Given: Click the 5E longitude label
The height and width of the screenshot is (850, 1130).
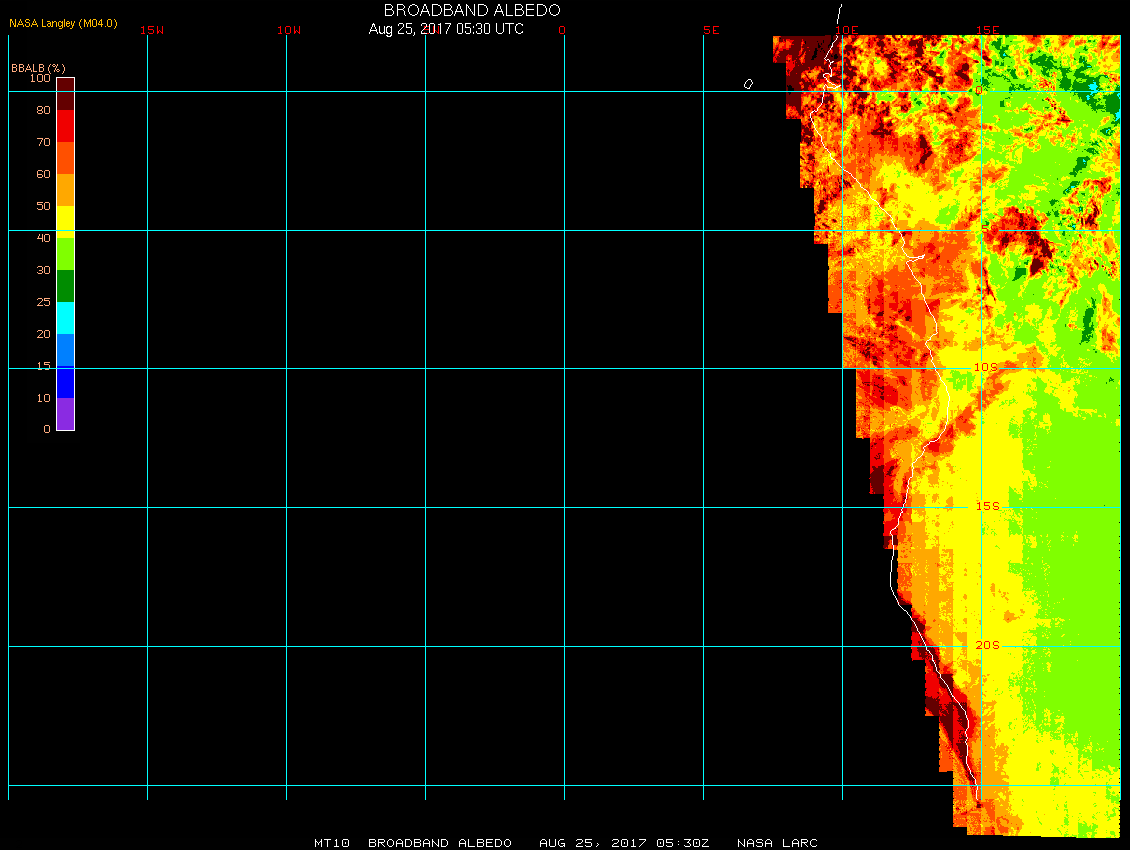Looking at the screenshot, I should point(711,30).
